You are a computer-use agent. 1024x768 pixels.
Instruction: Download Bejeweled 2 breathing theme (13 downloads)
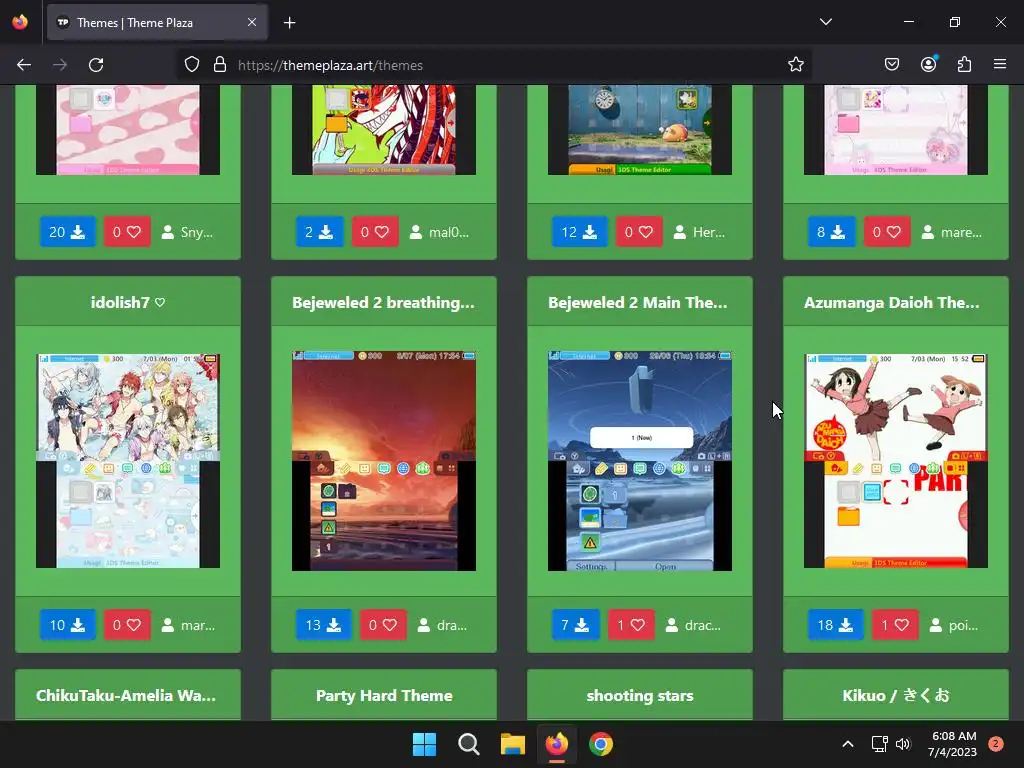point(323,625)
